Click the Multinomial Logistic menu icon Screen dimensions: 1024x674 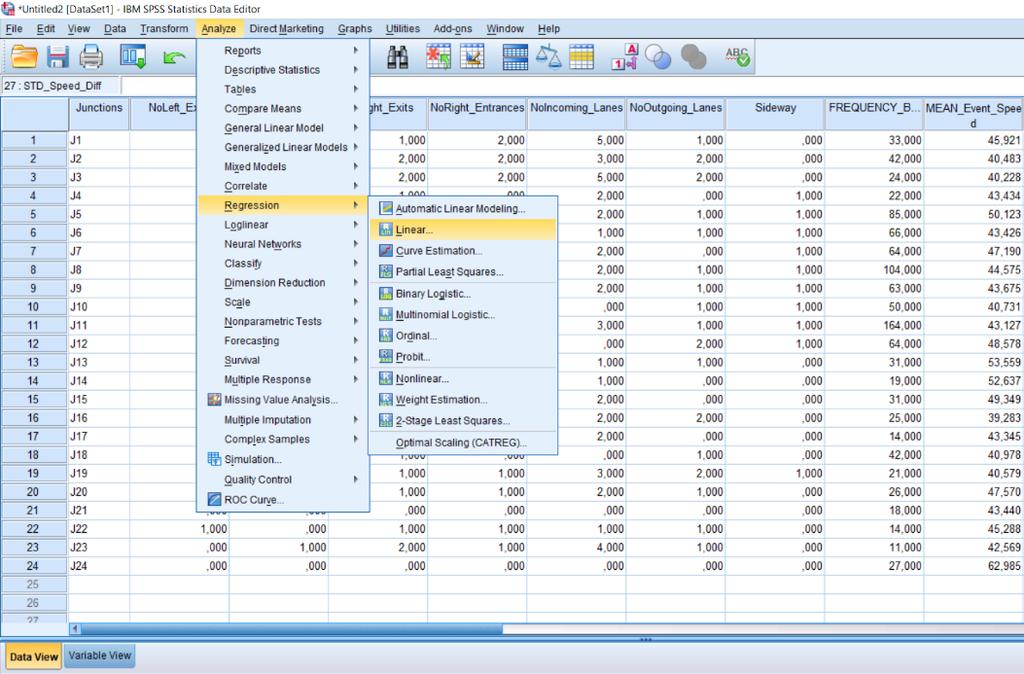click(x=386, y=314)
